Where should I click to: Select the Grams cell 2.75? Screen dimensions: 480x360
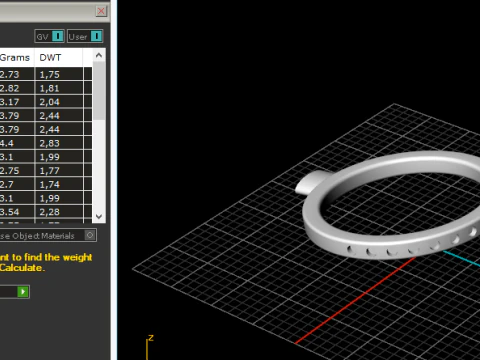17,171
